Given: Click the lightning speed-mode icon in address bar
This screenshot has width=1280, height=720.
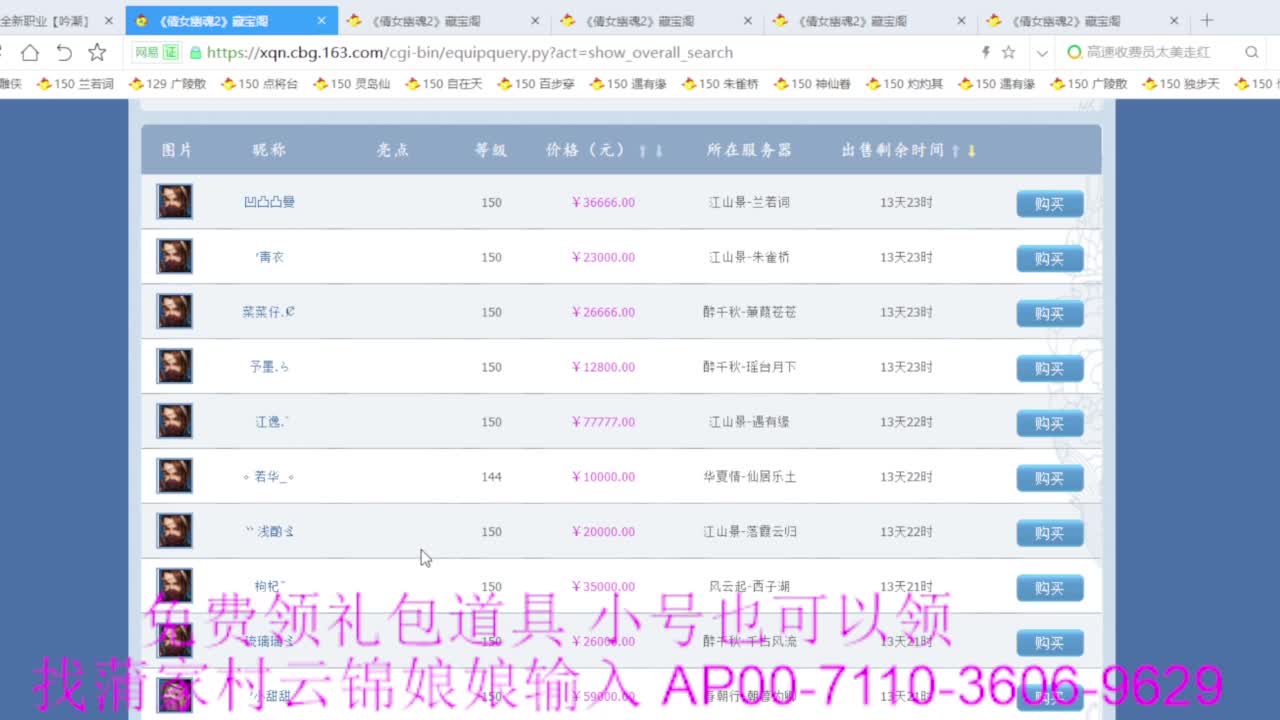Looking at the screenshot, I should 985,52.
